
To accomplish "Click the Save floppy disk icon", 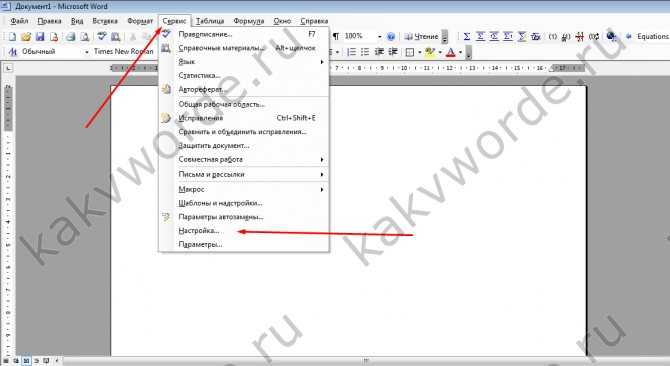I will [x=40, y=37].
